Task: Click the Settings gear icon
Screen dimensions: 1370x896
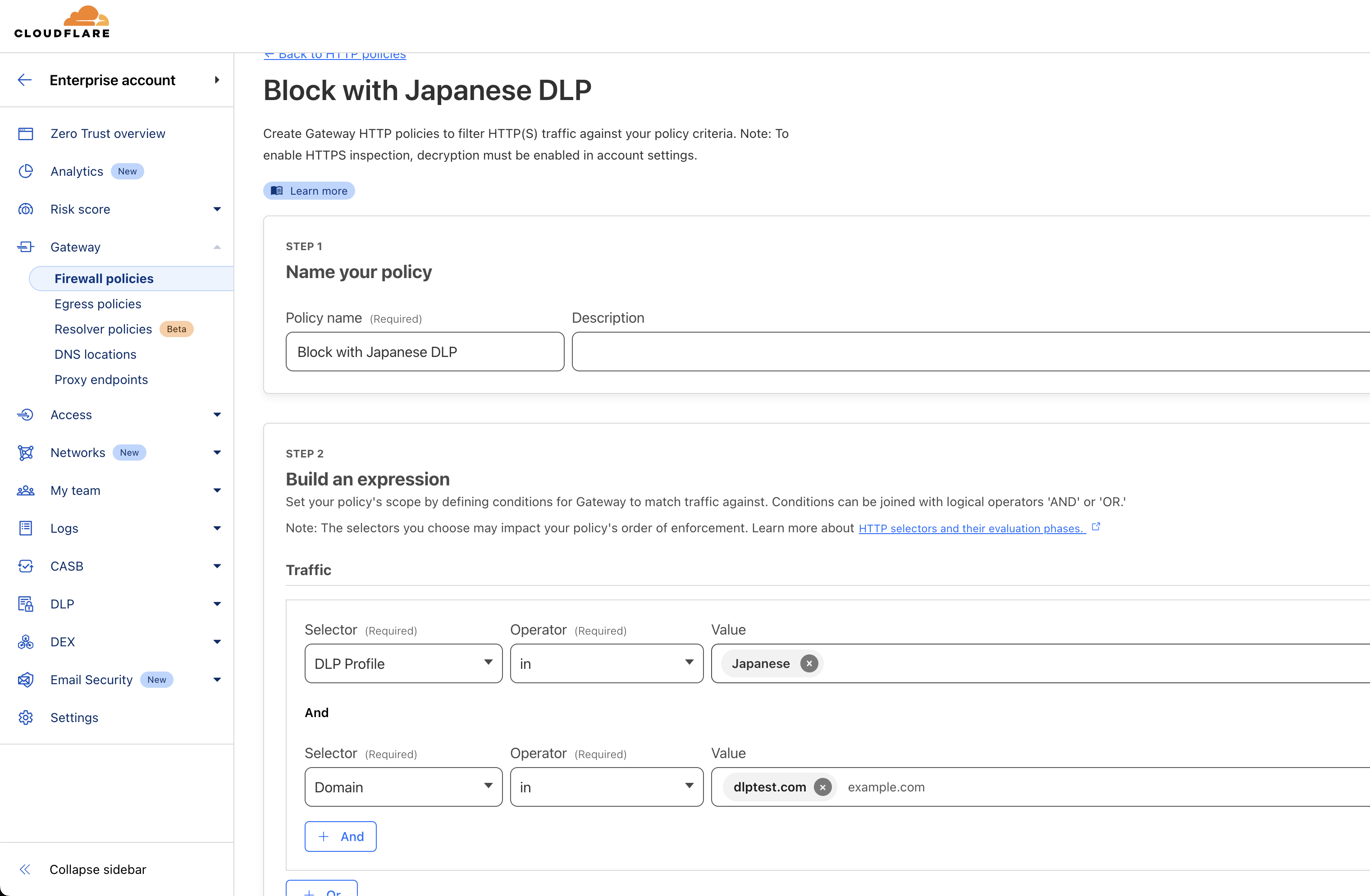Action: tap(26, 718)
